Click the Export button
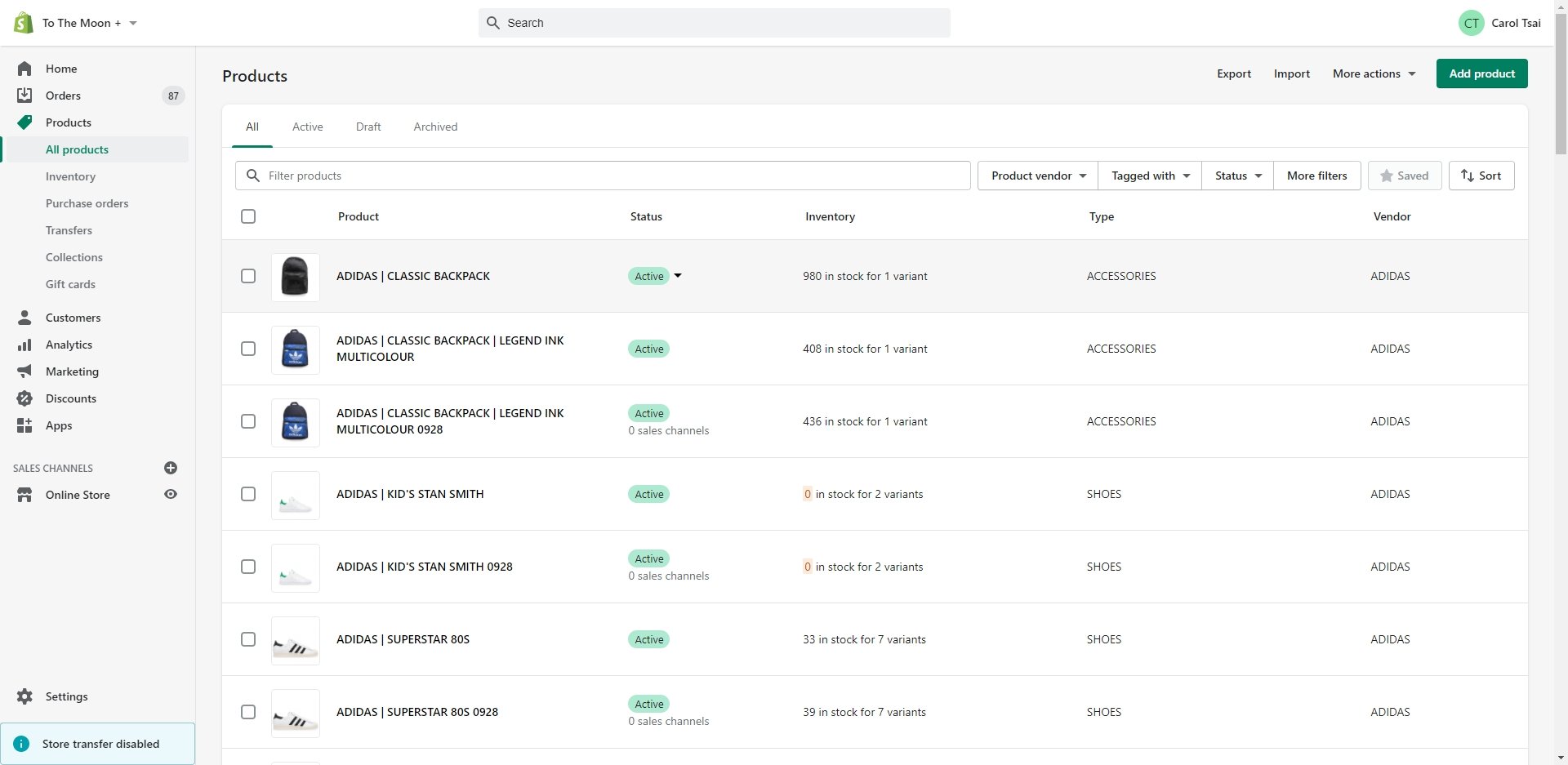Screen dimensions: 1568x765 pyautogui.click(x=1233, y=73)
